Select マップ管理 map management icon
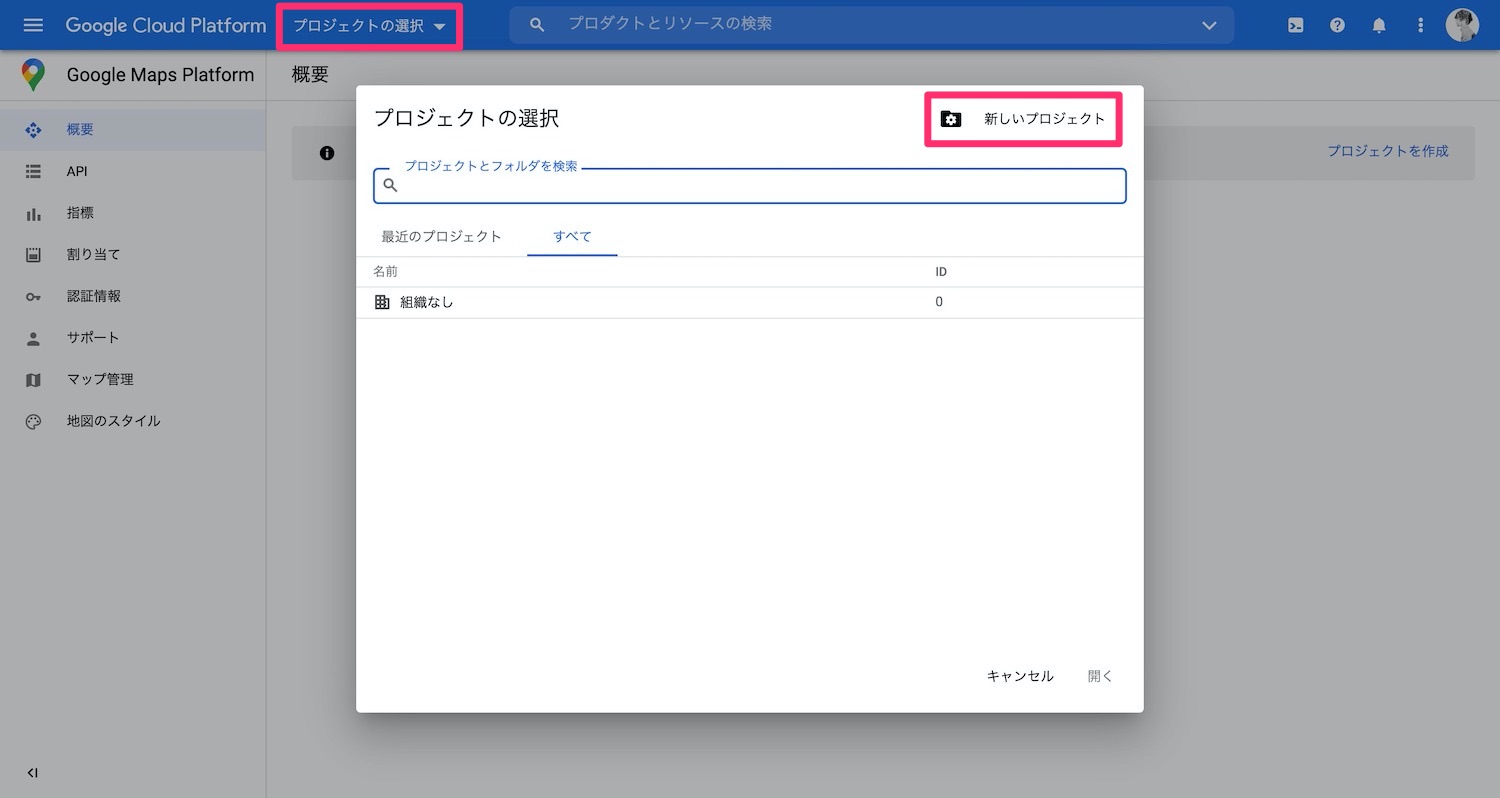The width and height of the screenshot is (1500, 798). click(x=35, y=379)
